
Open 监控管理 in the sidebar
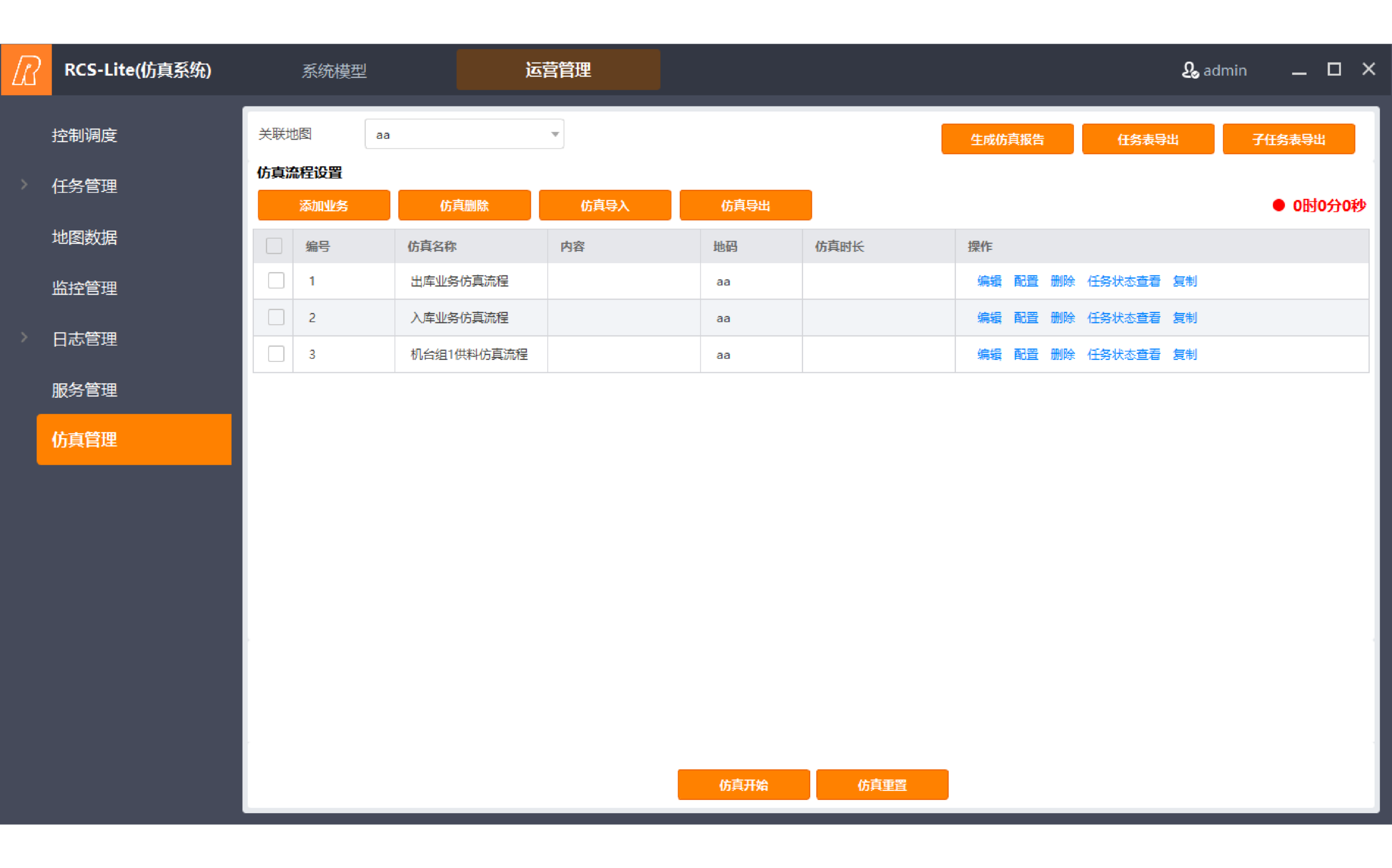[x=84, y=288]
